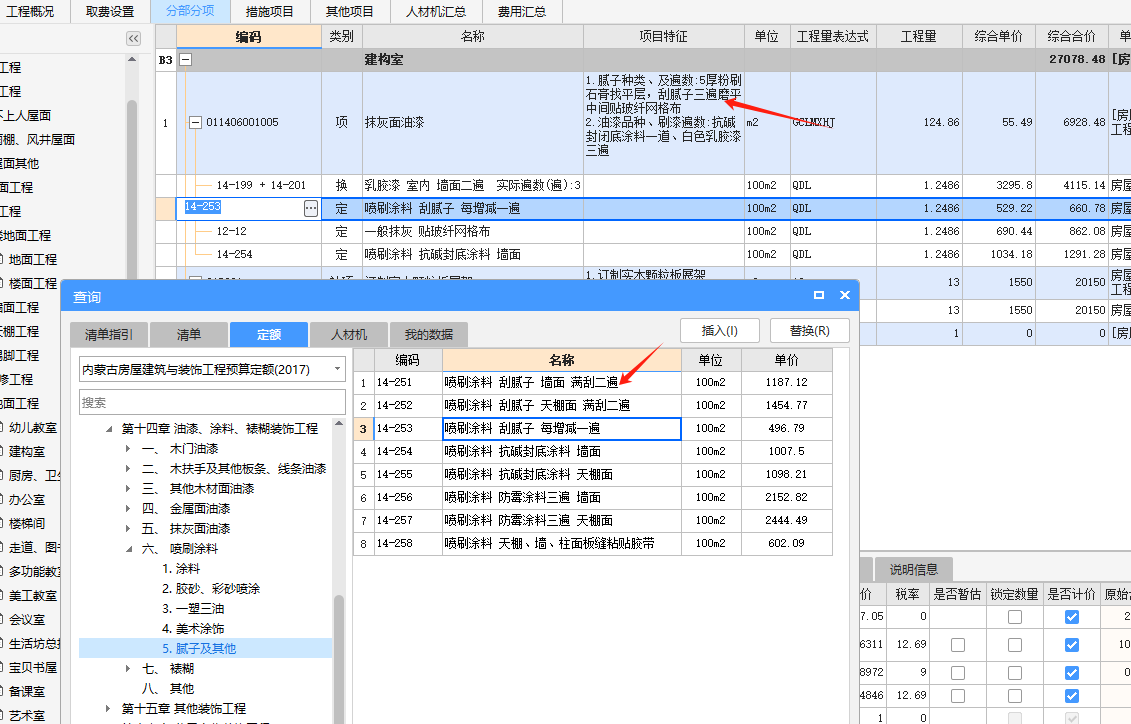Screen dimensions: 1131x724
Task: Open the 说明信息 tab
Action: point(913,569)
